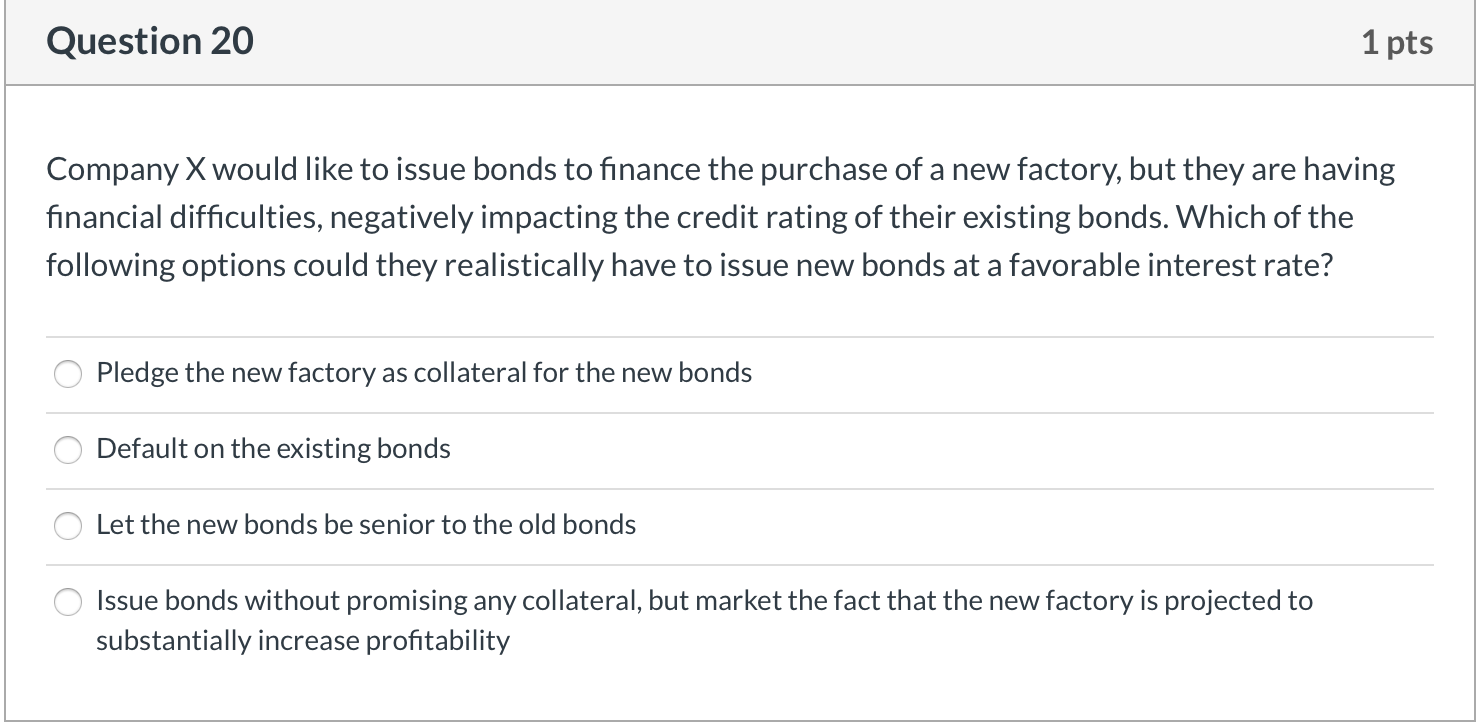
Task: Click the gray header bar of the question
Action: click(x=740, y=41)
